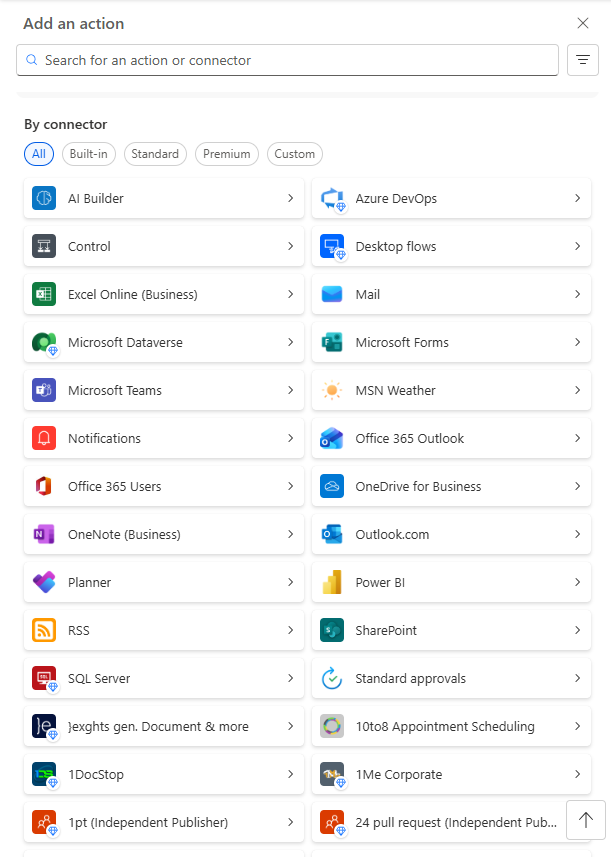Click the action or connector search field
Viewport: 611px width, 857px height.
(290, 60)
